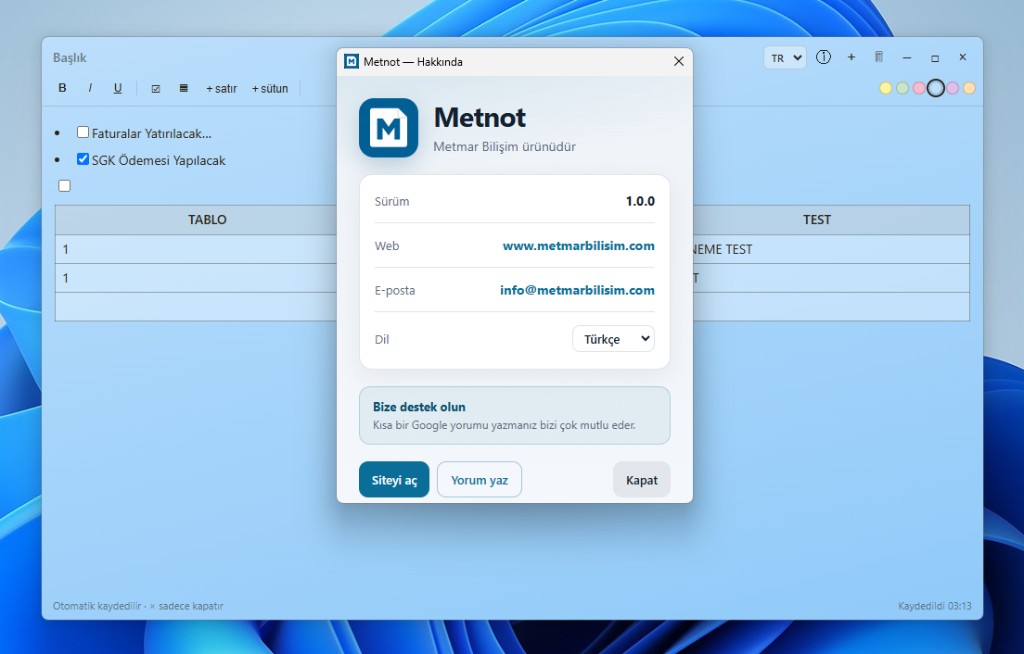
Task: Click the version value '1.0.0'
Action: coord(640,201)
